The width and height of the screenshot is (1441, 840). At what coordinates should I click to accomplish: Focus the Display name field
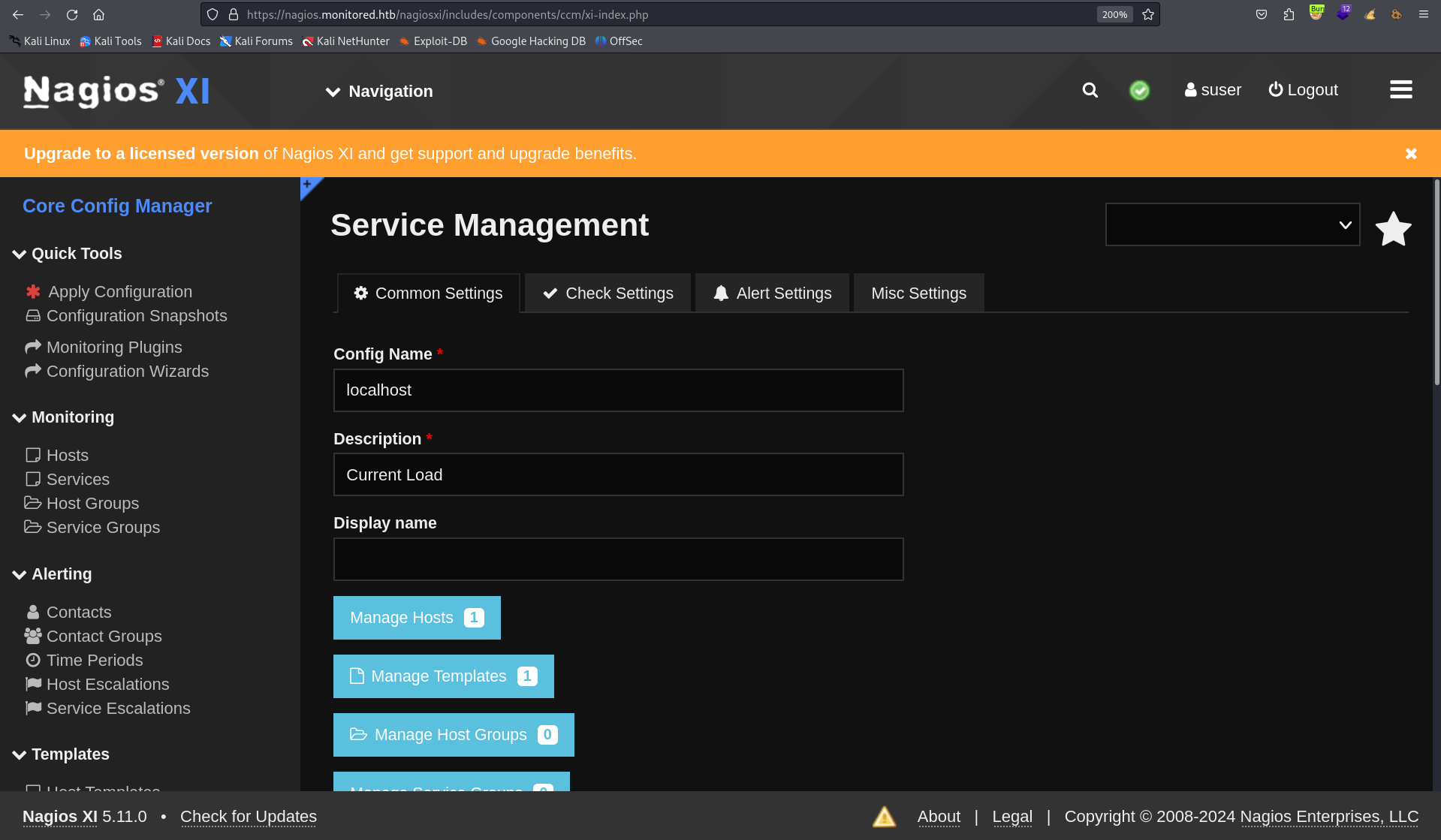[x=618, y=559]
